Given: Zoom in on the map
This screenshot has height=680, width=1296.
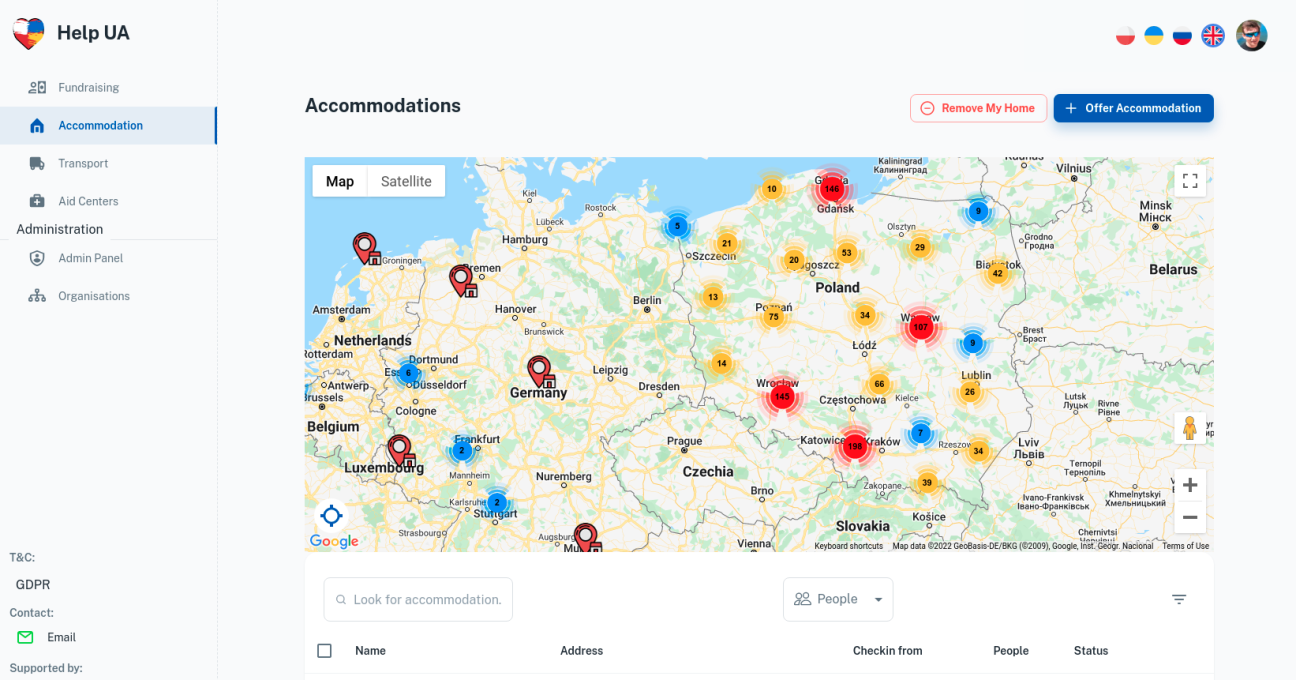Looking at the screenshot, I should pyautogui.click(x=1190, y=485).
